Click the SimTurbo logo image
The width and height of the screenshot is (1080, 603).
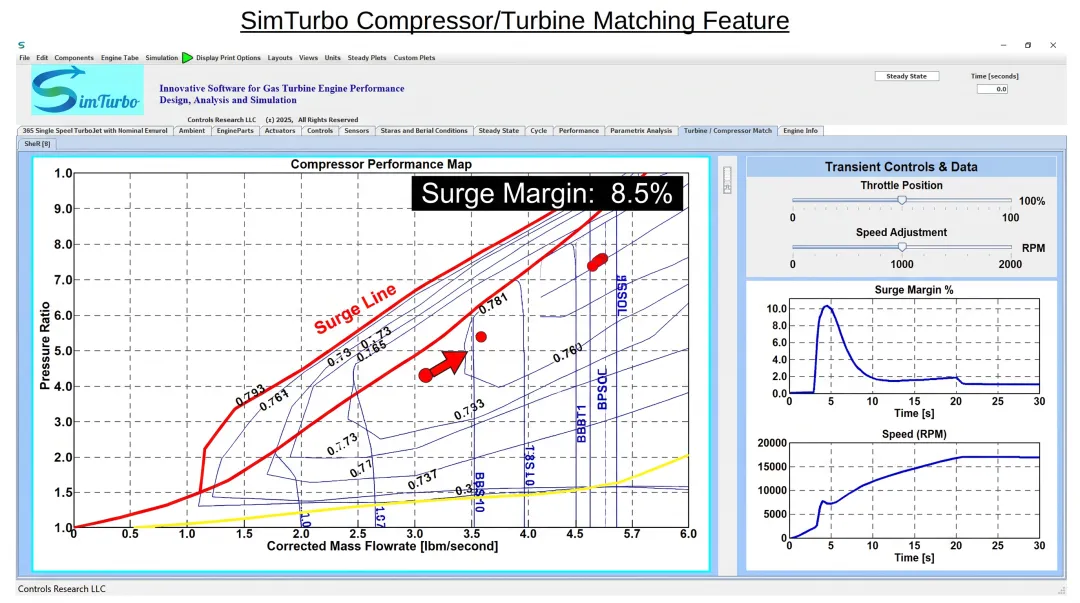87,90
